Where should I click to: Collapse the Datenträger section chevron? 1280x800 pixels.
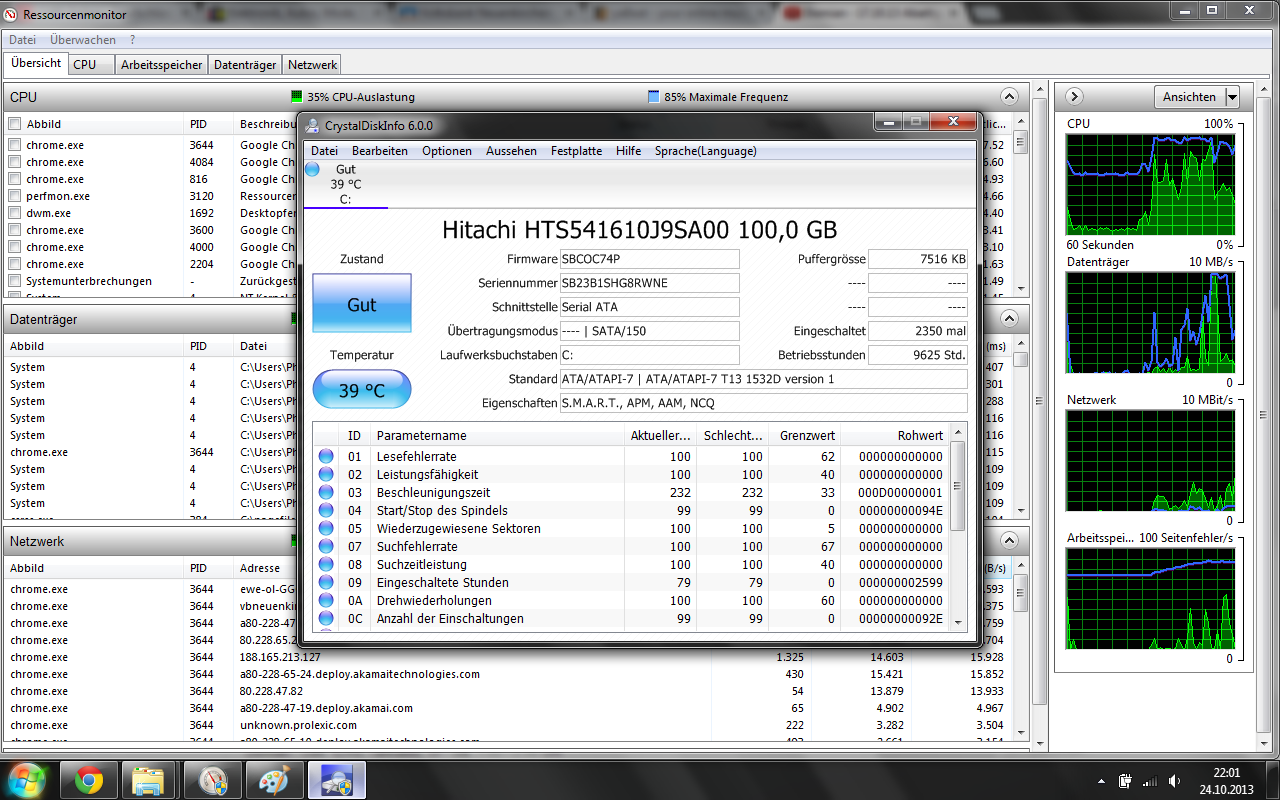[x=1009, y=319]
